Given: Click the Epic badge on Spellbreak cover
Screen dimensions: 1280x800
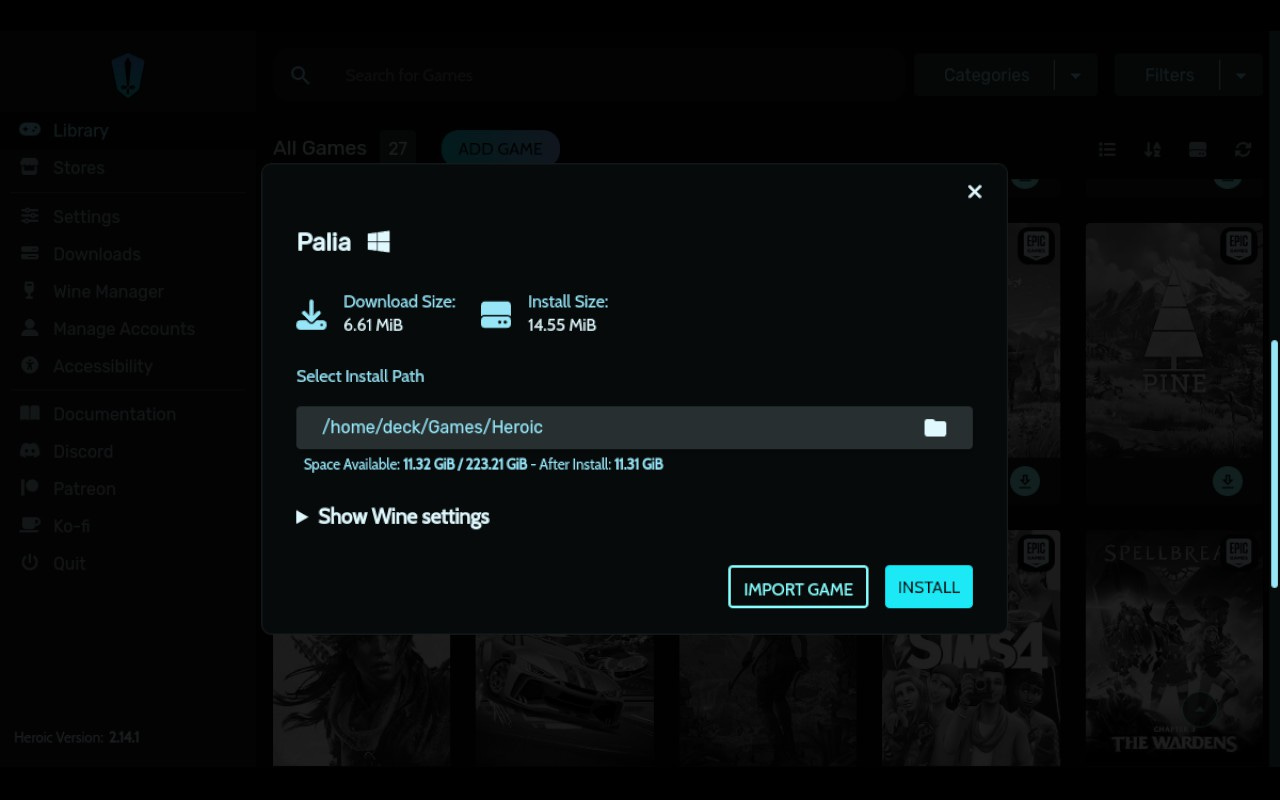Looking at the screenshot, I should click(1238, 553).
